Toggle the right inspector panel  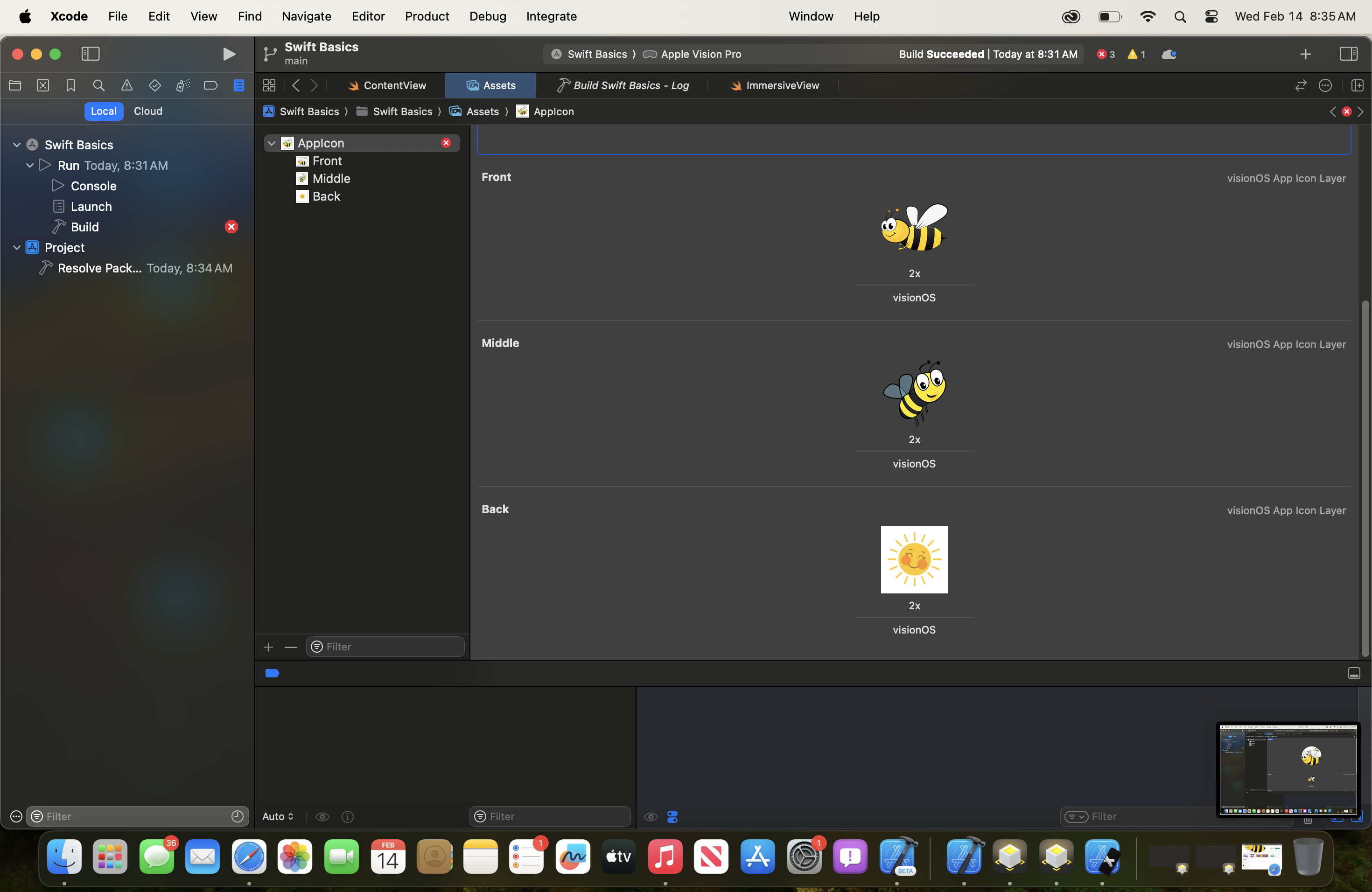point(1348,54)
